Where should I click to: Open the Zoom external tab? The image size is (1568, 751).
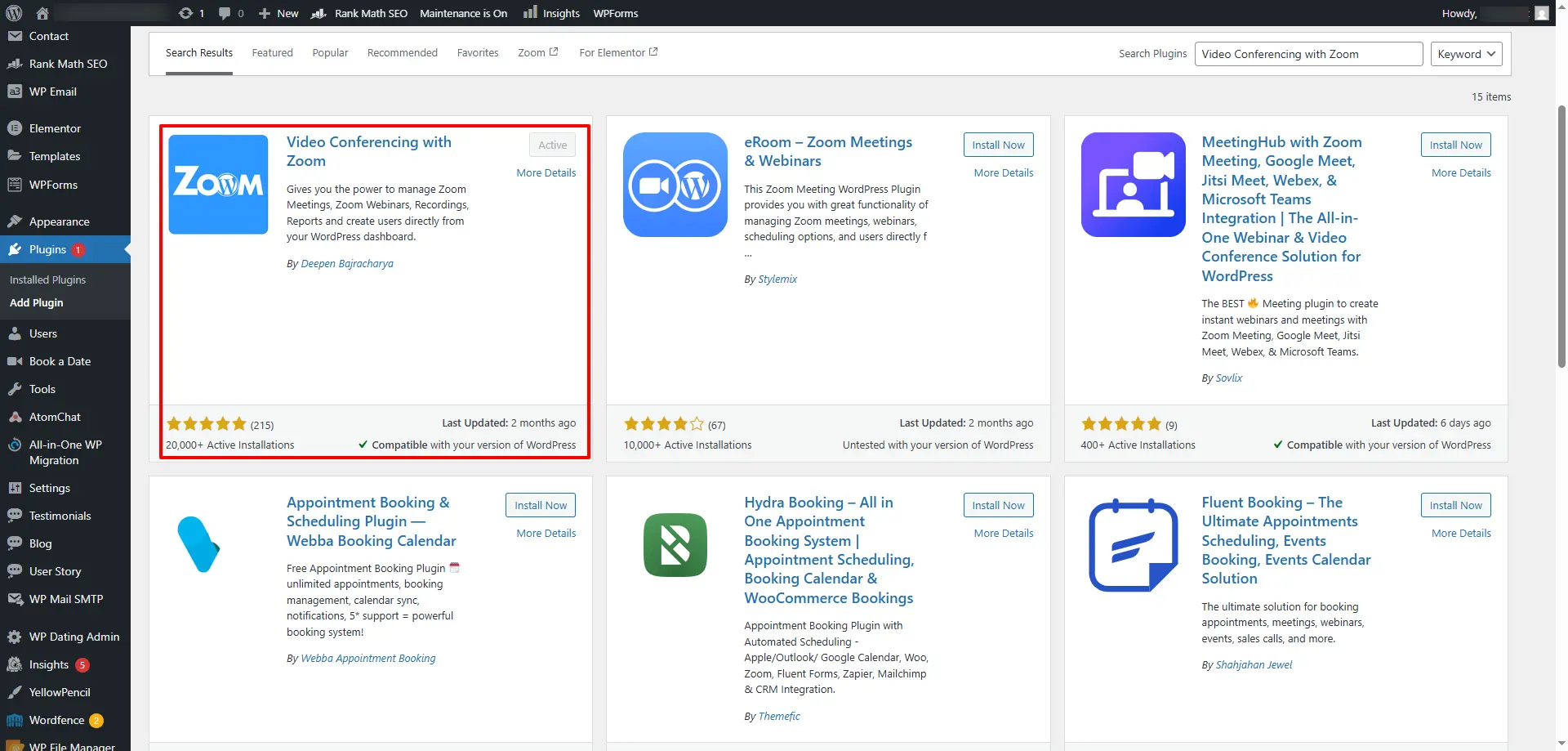coord(538,52)
